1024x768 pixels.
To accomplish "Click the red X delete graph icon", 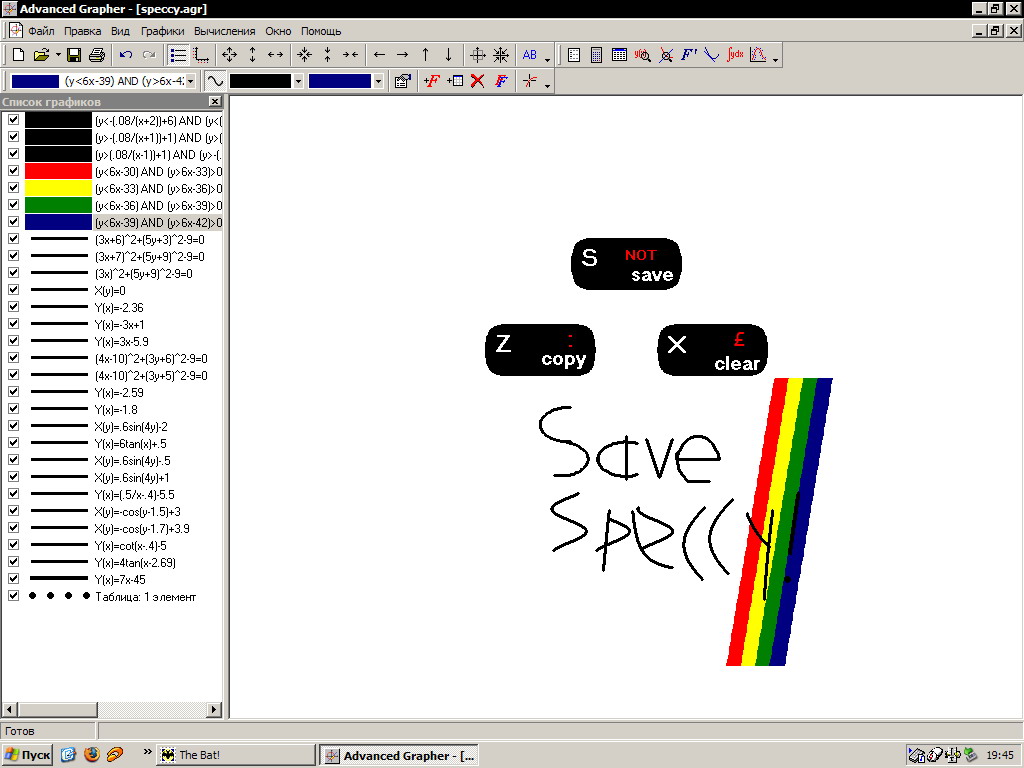I will [x=478, y=81].
